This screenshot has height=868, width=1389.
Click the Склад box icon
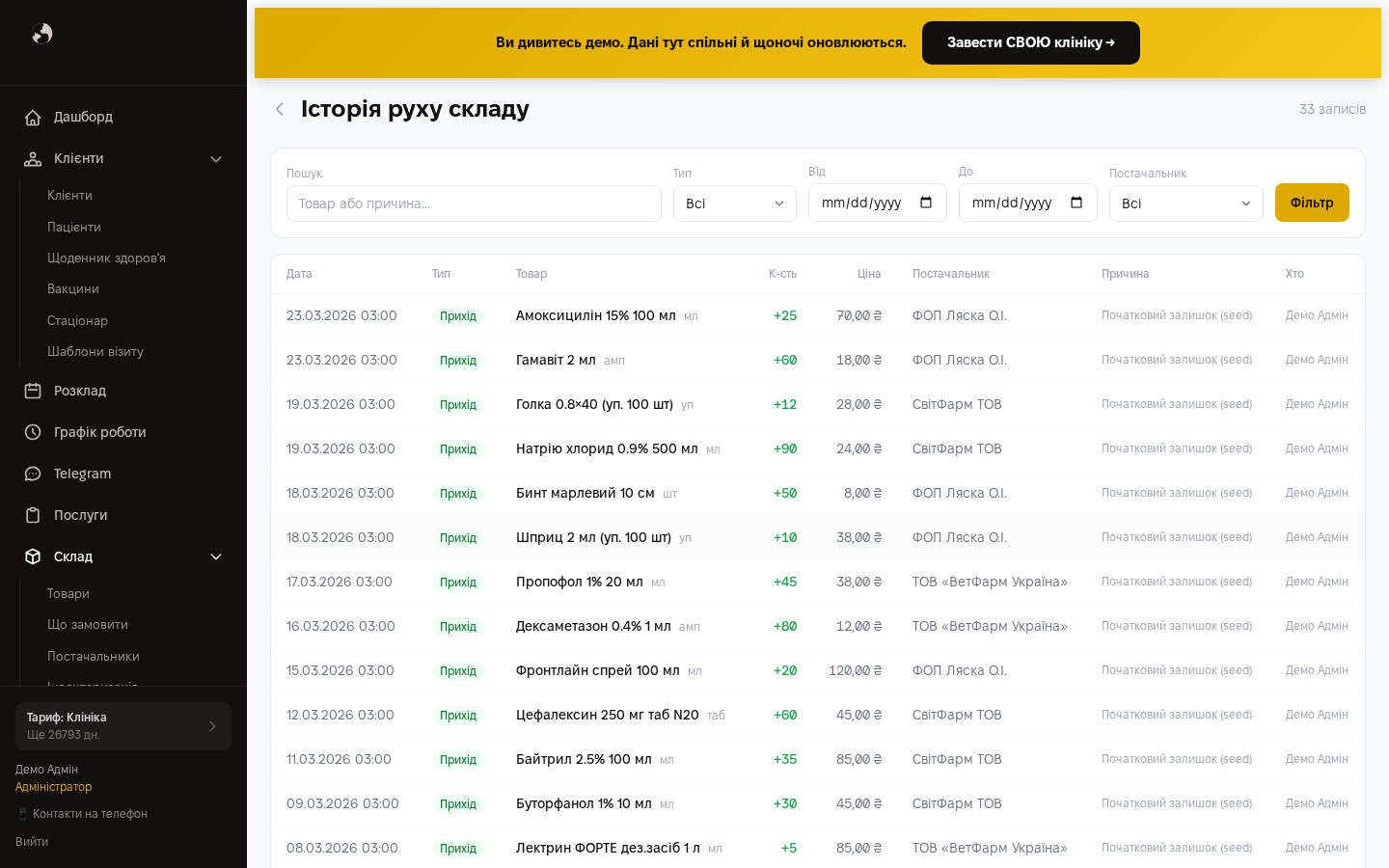click(33, 556)
